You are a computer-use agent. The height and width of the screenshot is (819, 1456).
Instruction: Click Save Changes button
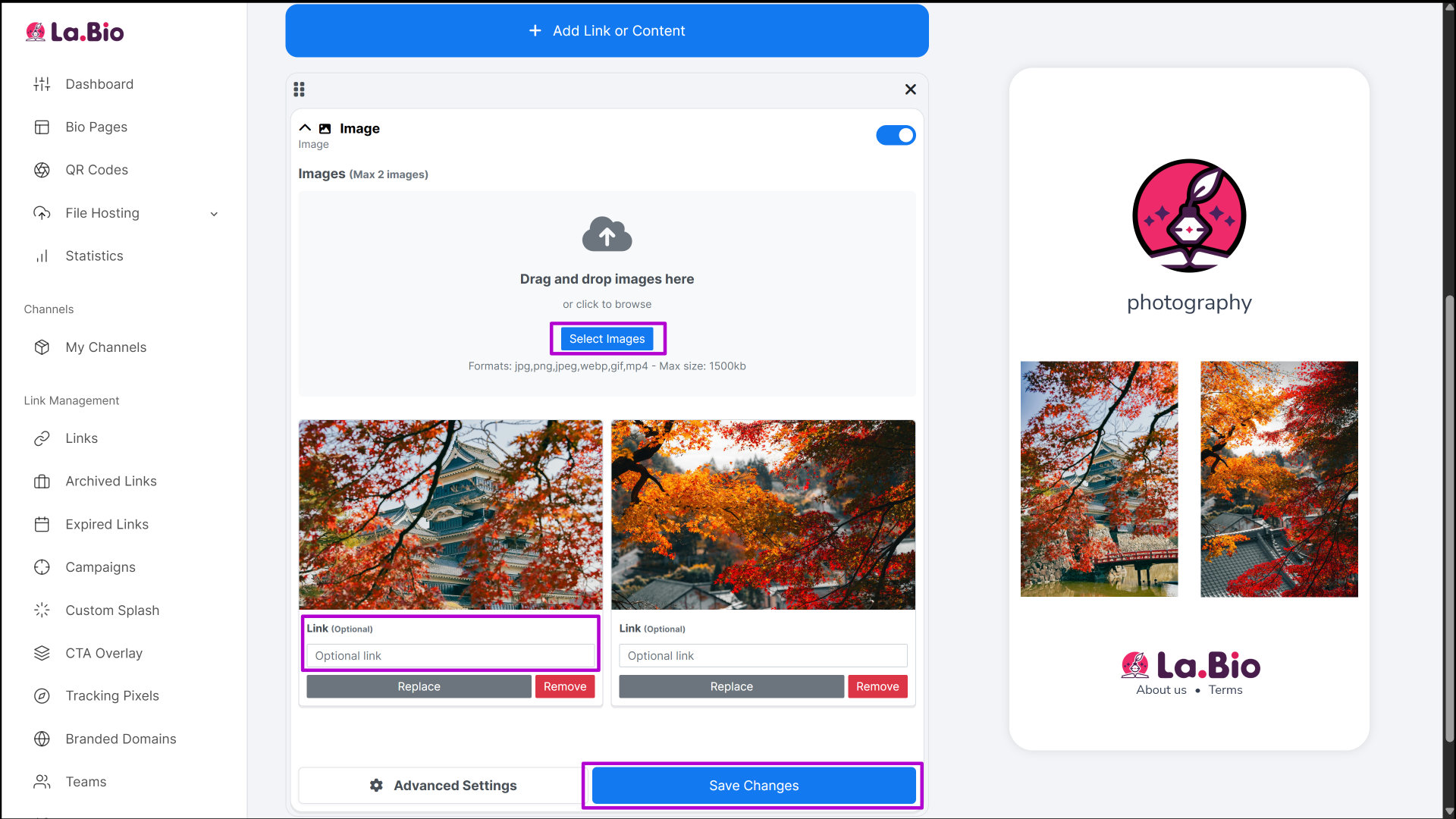point(753,786)
